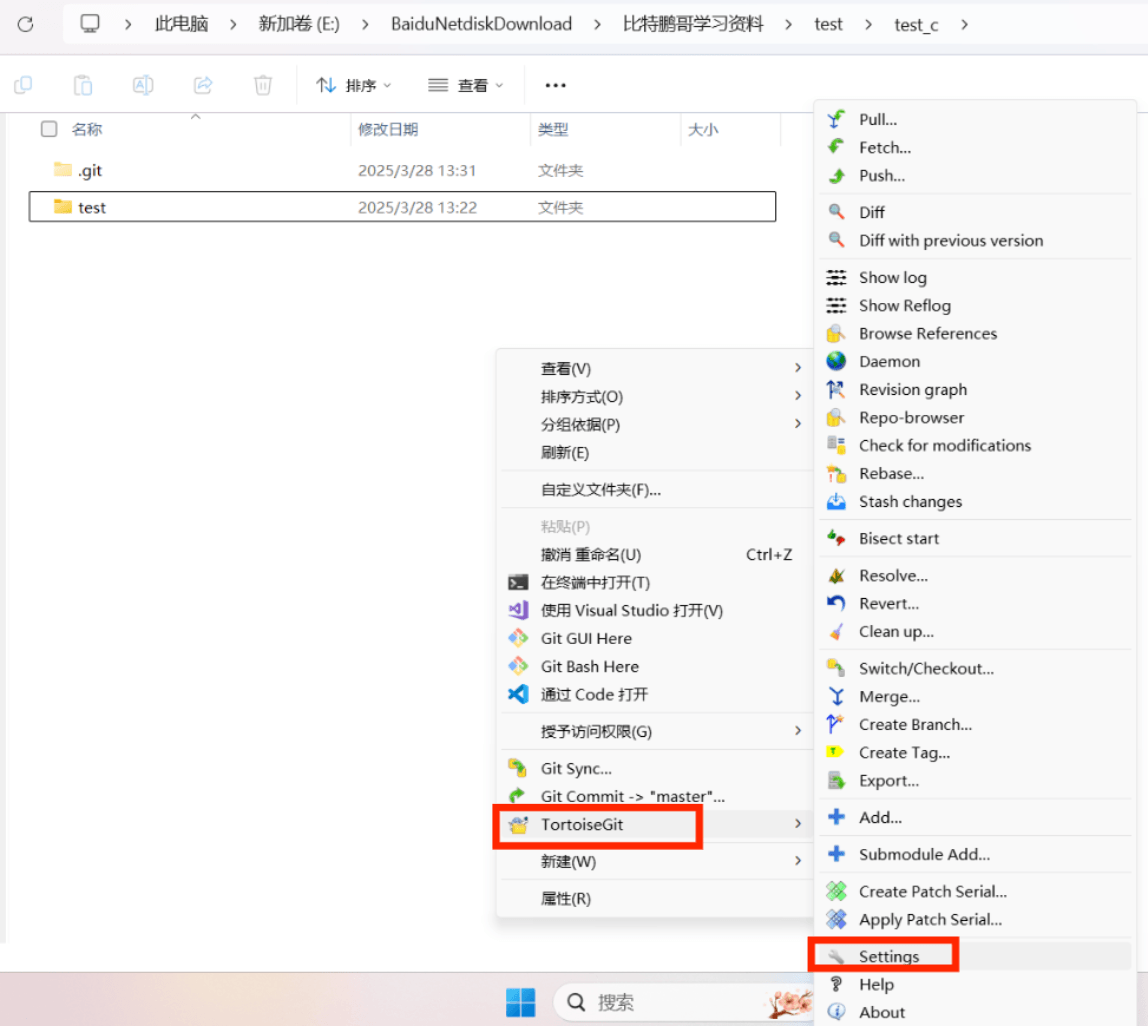The width and height of the screenshot is (1148, 1026).
Task: Click the Create Tag yellow icon
Action: tap(835, 752)
